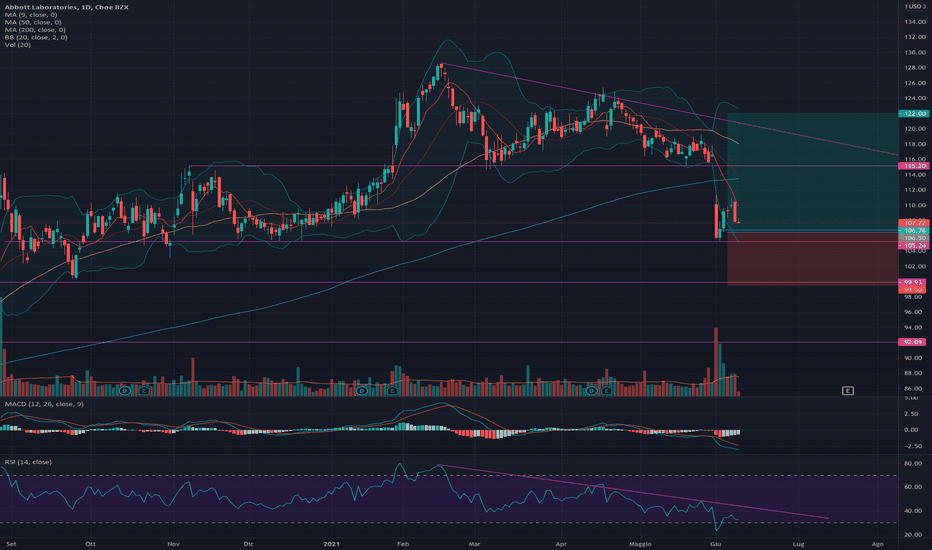This screenshot has height=550, width=932.
Task: Select the red stop-loss zone
Action: (x=813, y=259)
